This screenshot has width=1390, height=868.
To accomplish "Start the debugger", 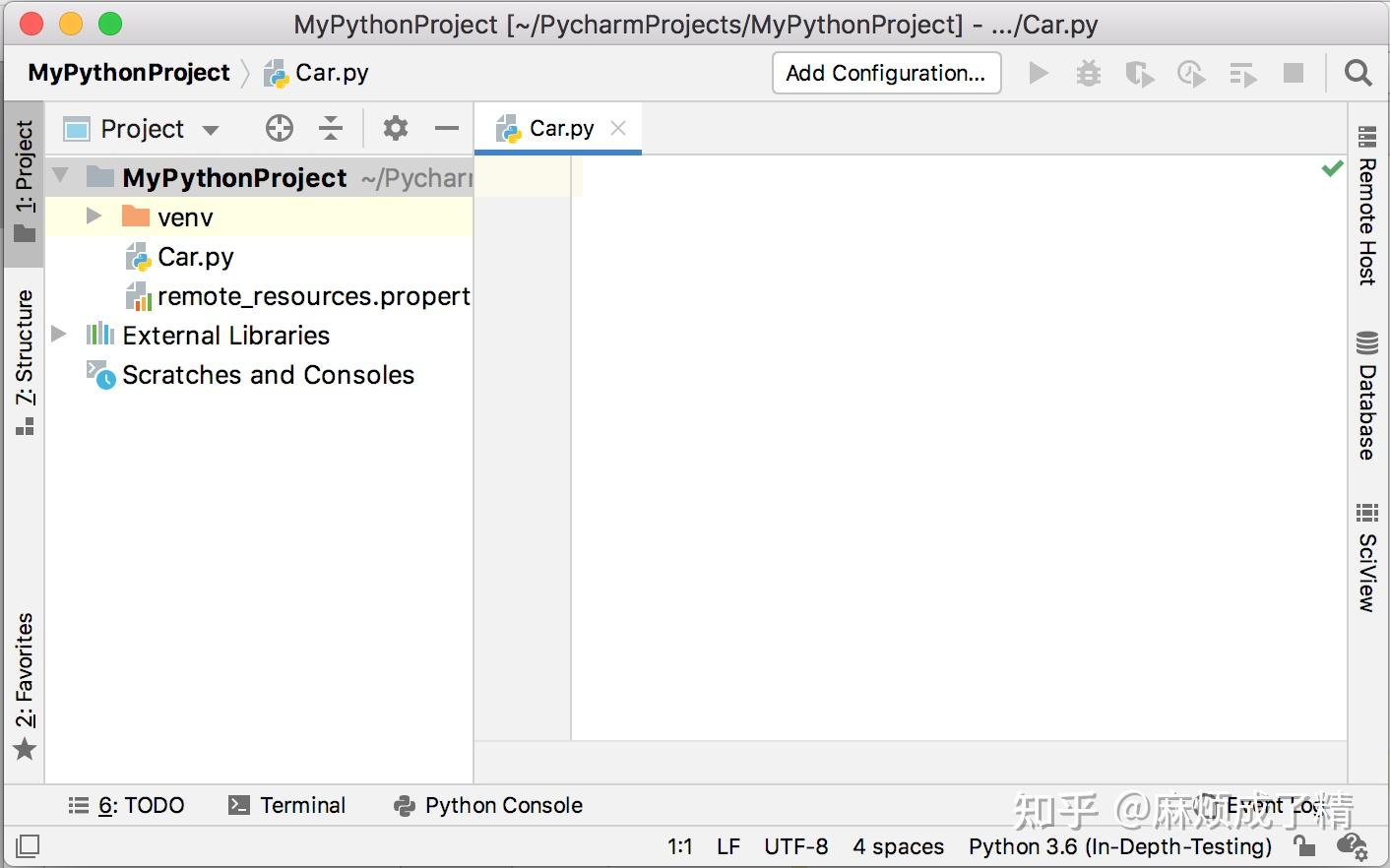I will point(1089,73).
